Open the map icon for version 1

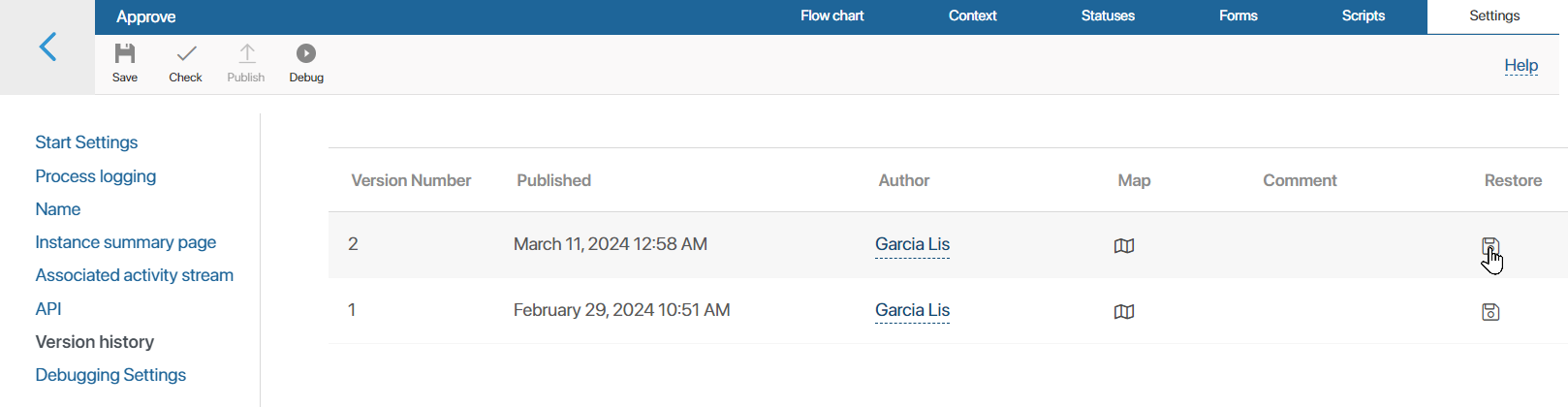1124,312
